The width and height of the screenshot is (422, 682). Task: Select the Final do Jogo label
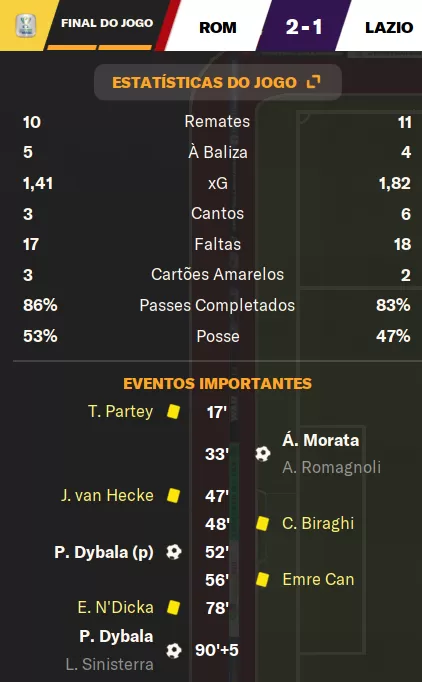coord(107,23)
